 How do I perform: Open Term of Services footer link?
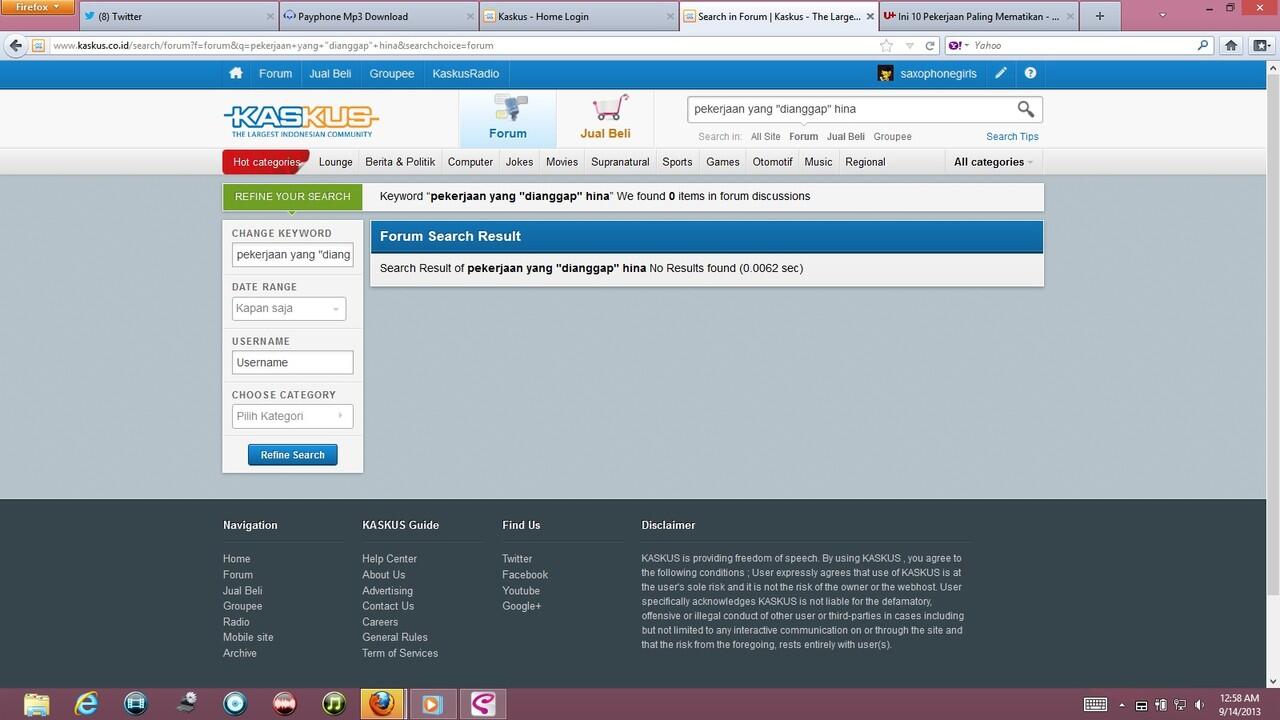point(400,653)
